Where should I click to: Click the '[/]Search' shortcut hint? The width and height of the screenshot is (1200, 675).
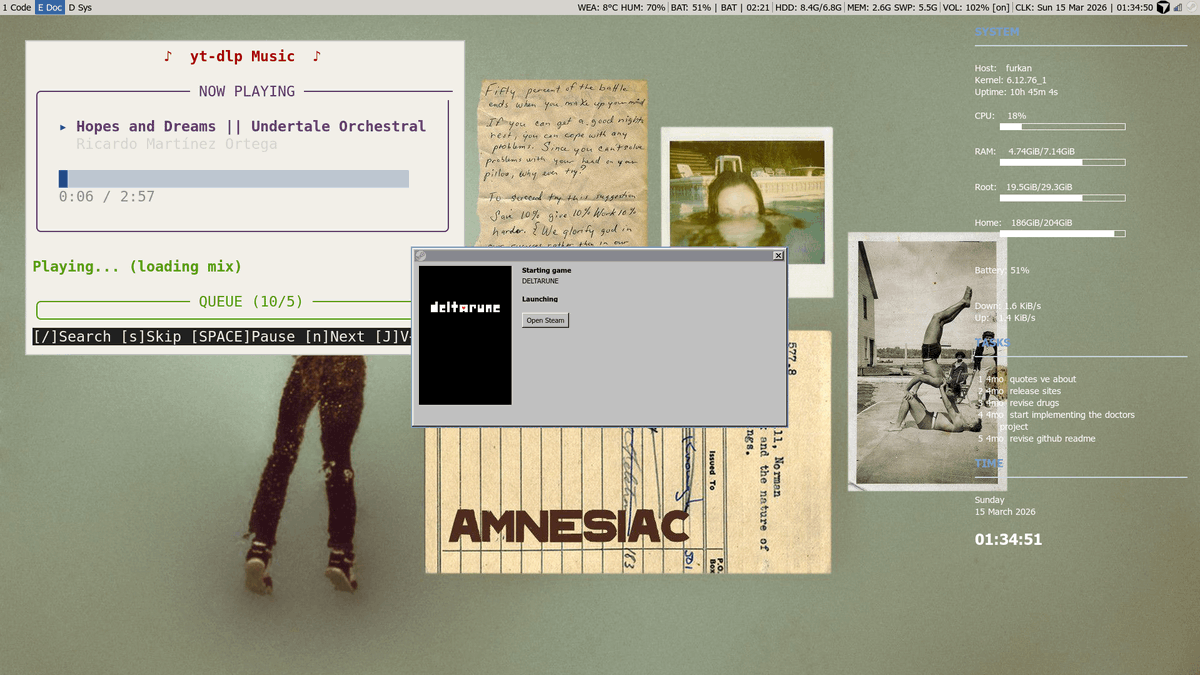[72, 336]
